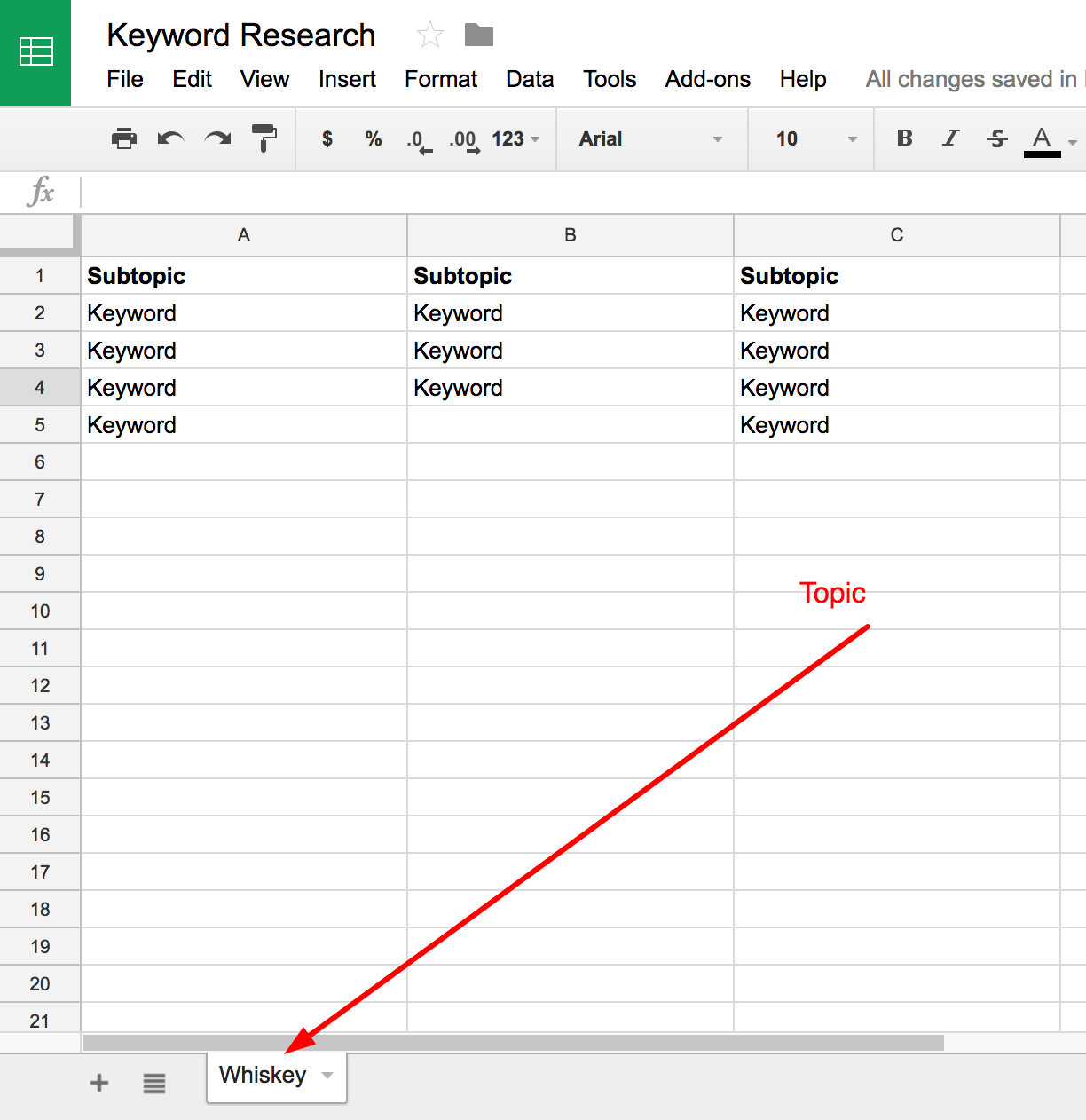This screenshot has width=1086, height=1120.
Task: Open the 123 number formats dropdown
Action: coord(515,138)
